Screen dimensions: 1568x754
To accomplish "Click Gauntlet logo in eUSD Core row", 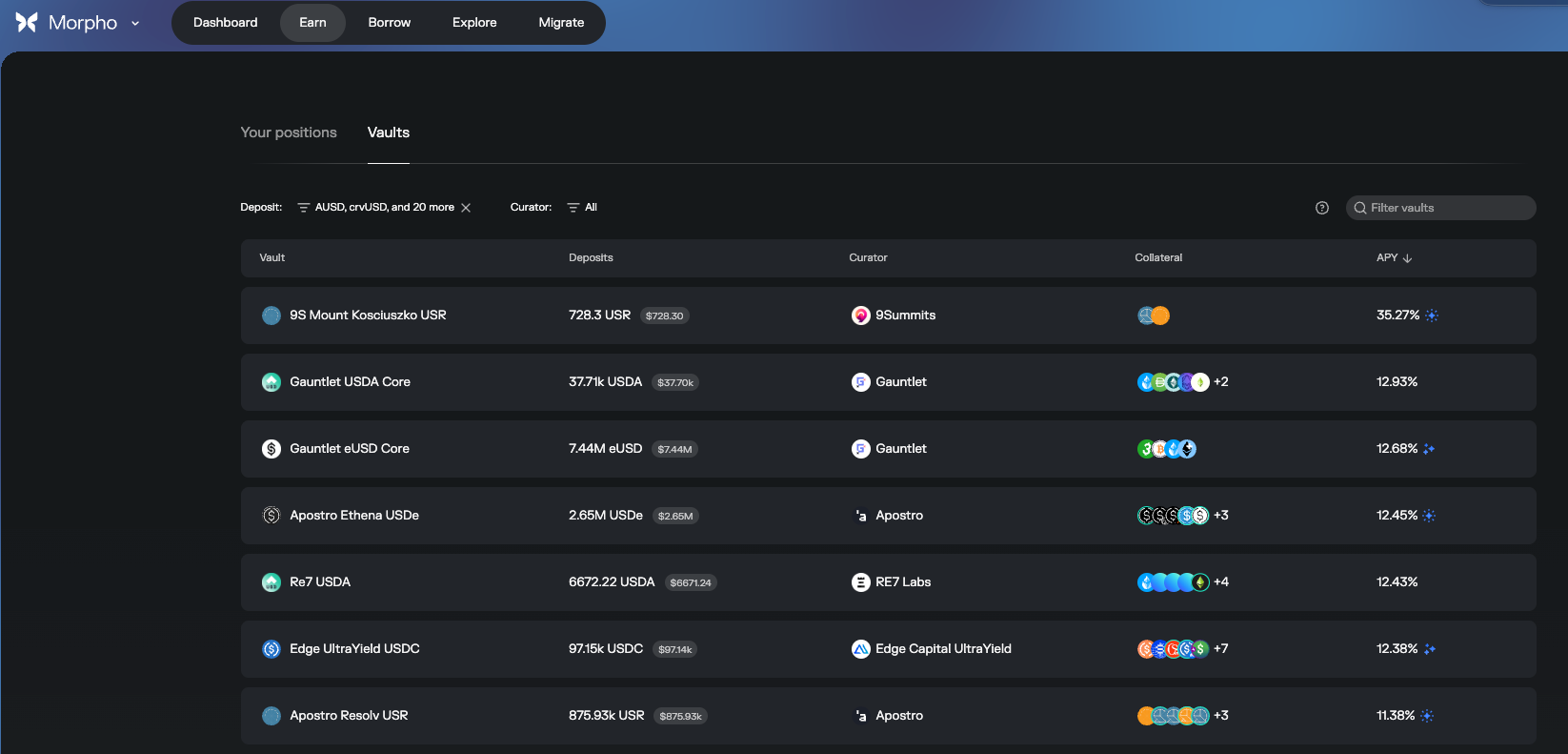I will pos(860,449).
